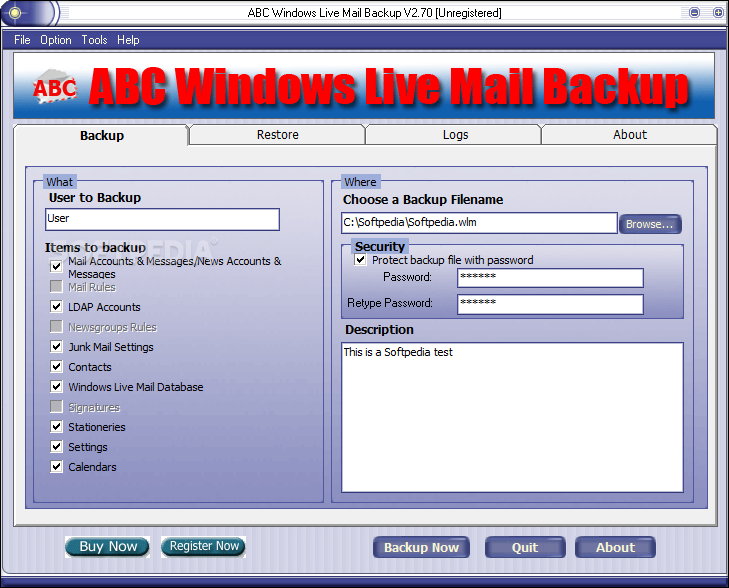The image size is (729, 588).
Task: Uncheck the Contacts checkbox
Action: coord(56,366)
